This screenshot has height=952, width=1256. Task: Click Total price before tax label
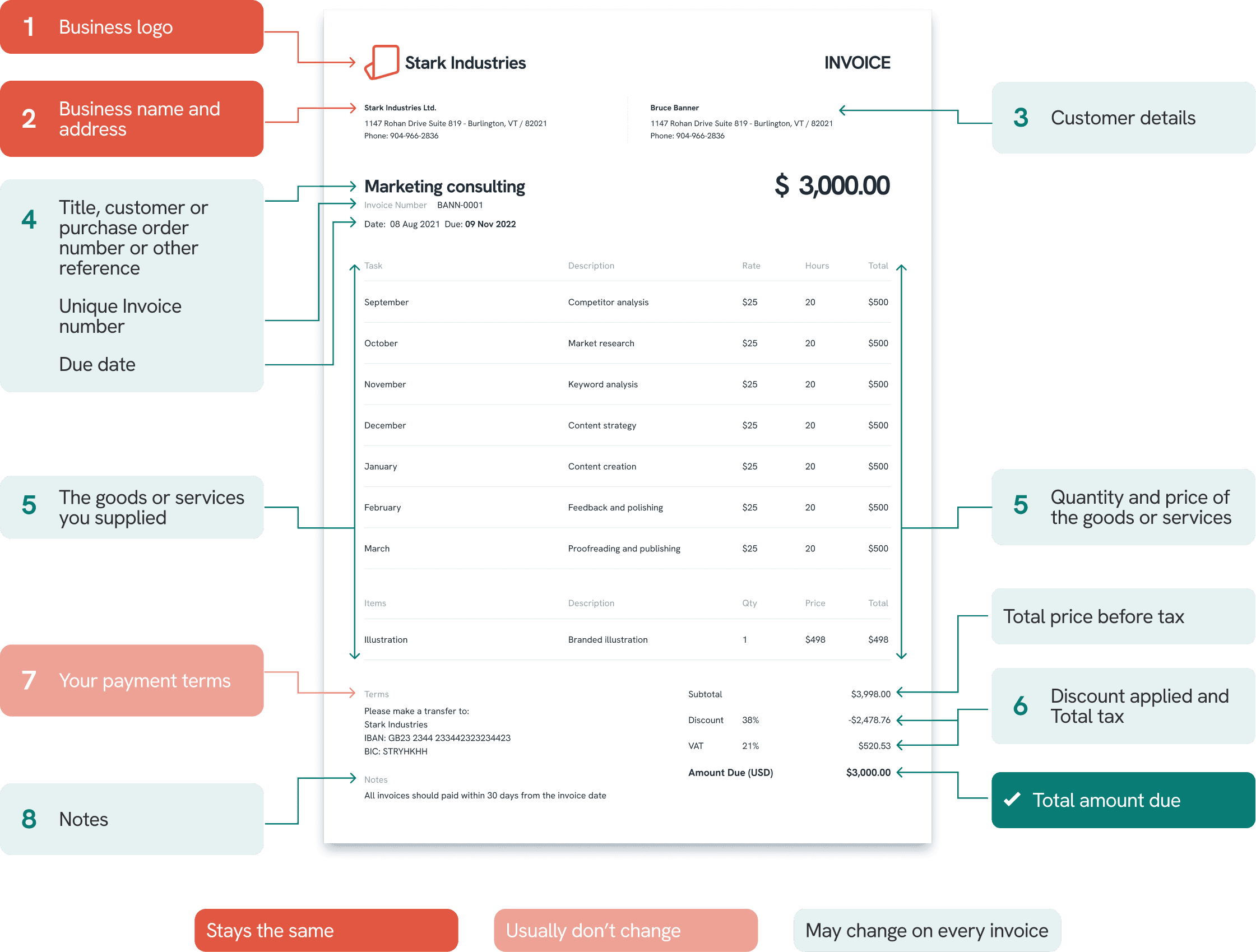tap(1123, 616)
